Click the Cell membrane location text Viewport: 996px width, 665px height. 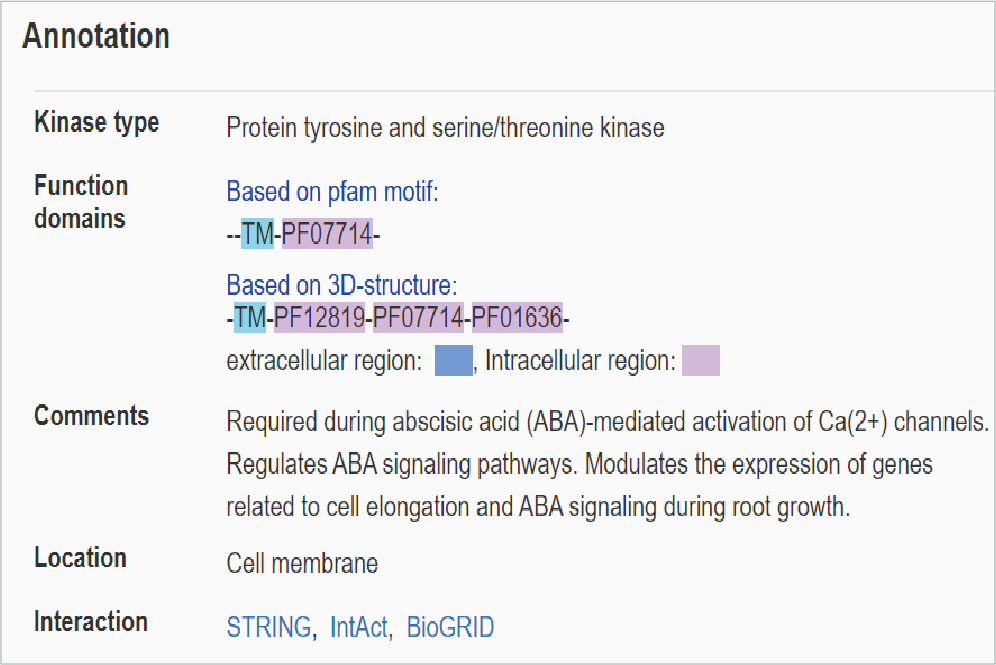coord(302,563)
